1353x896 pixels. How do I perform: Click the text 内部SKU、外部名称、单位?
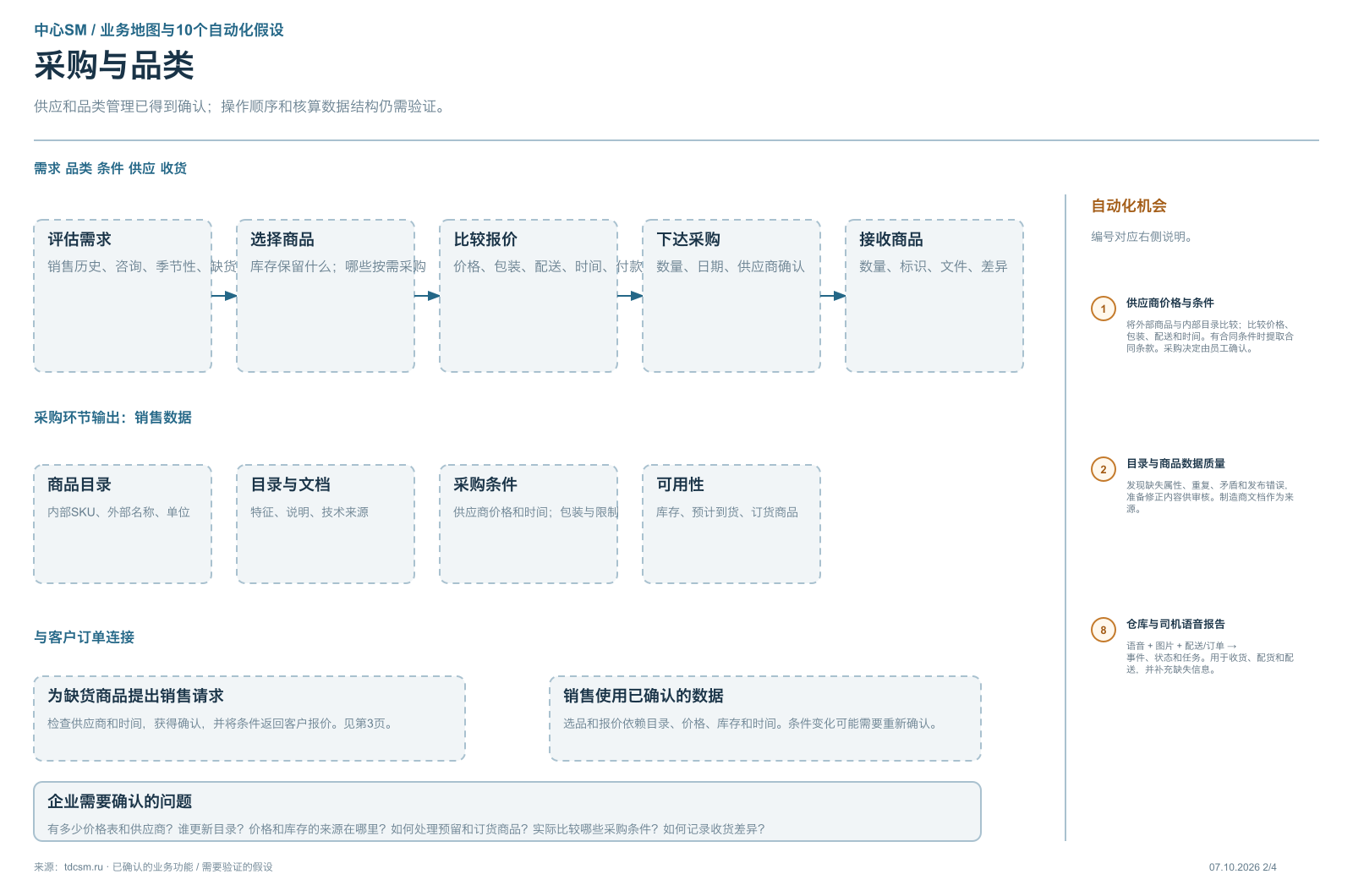point(118,512)
